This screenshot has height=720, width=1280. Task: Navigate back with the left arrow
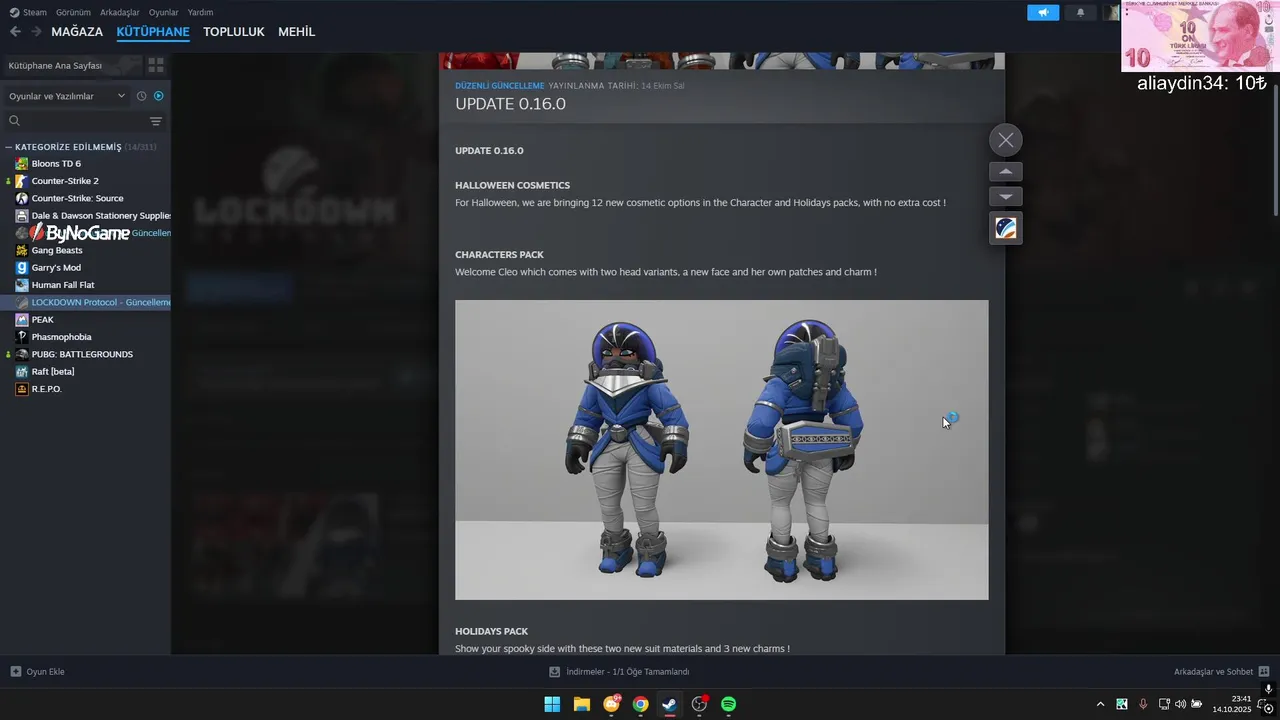pyautogui.click(x=15, y=32)
